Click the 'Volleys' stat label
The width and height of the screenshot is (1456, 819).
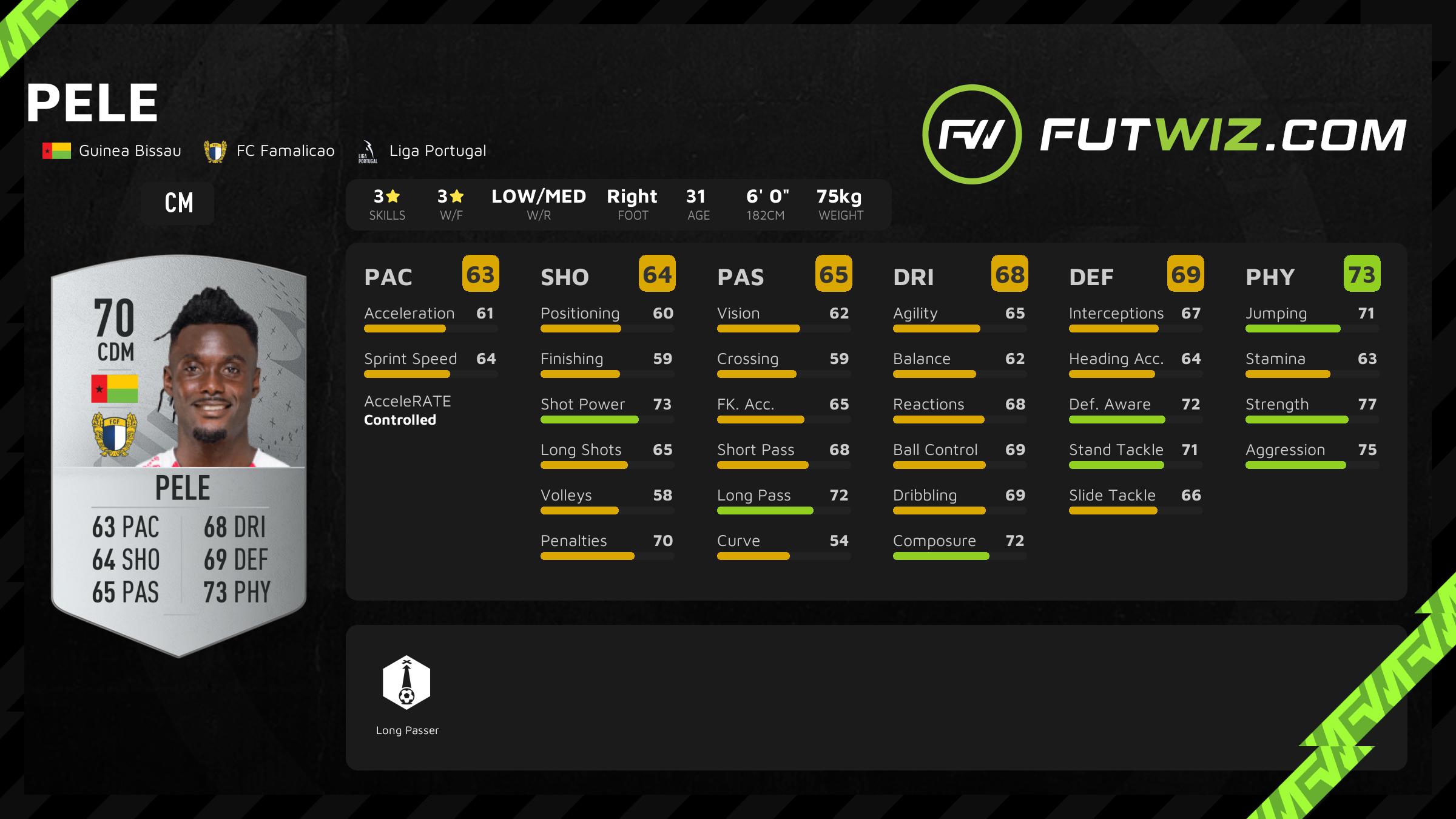pyautogui.click(x=566, y=496)
